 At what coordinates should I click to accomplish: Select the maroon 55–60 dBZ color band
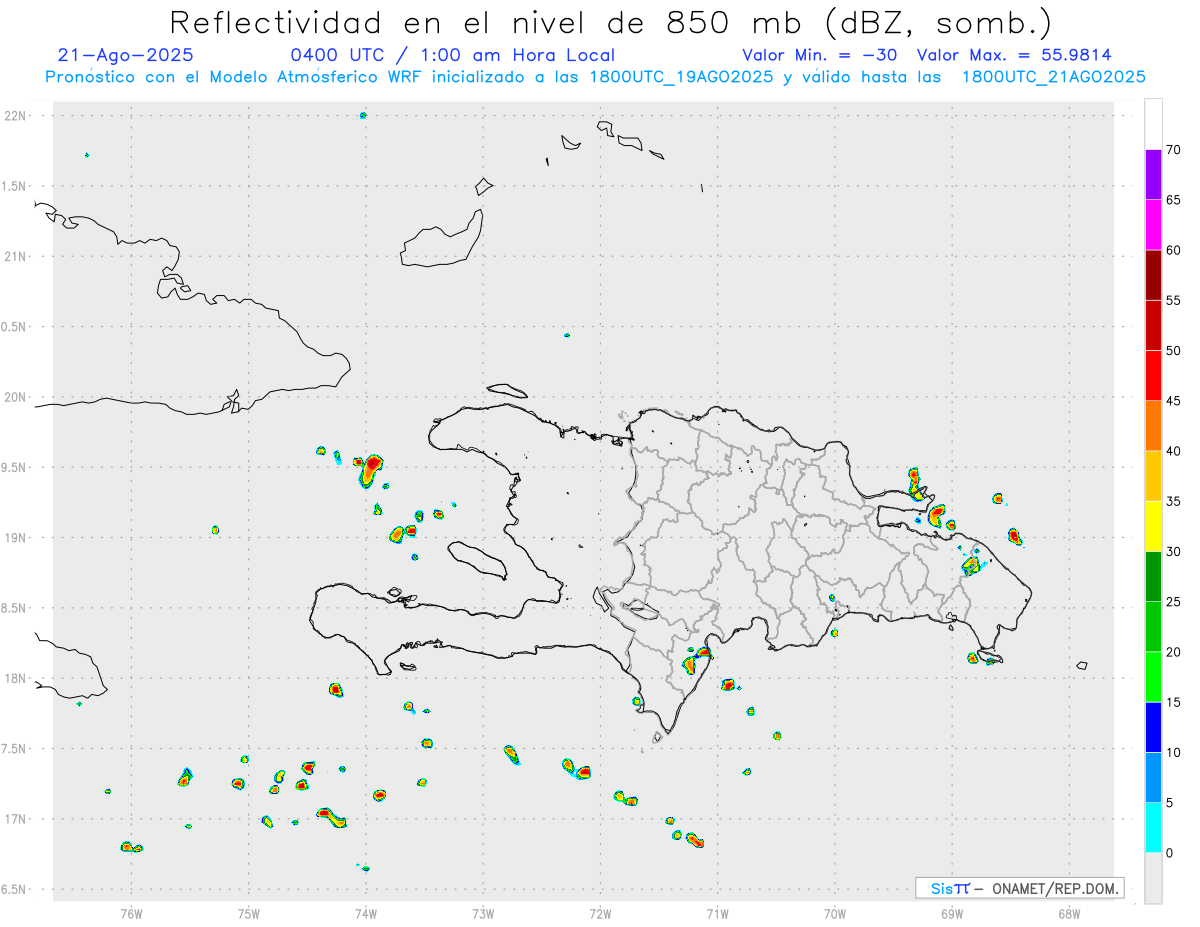[1153, 275]
